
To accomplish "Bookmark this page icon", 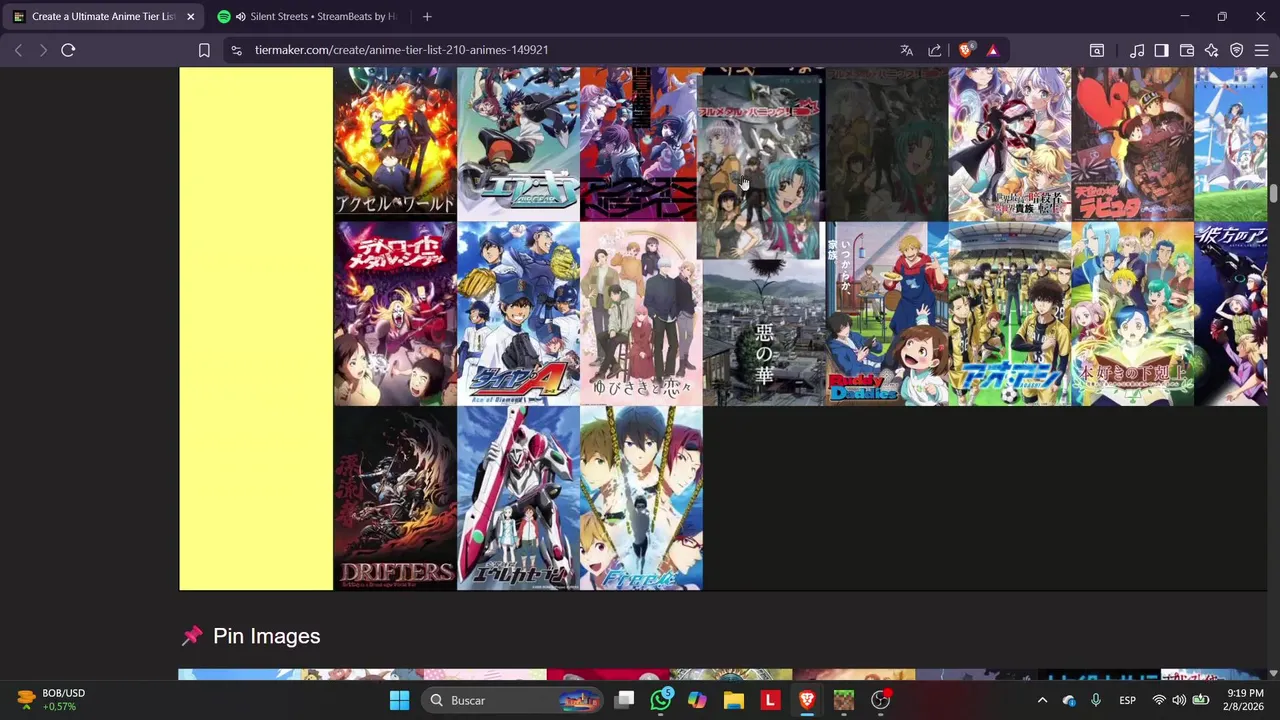I will coord(204,50).
